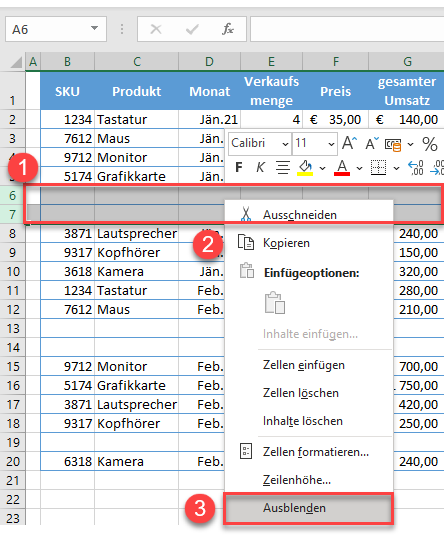Toggle italic K in the mini toolbar
This screenshot has width=444, height=536.
coord(260,168)
